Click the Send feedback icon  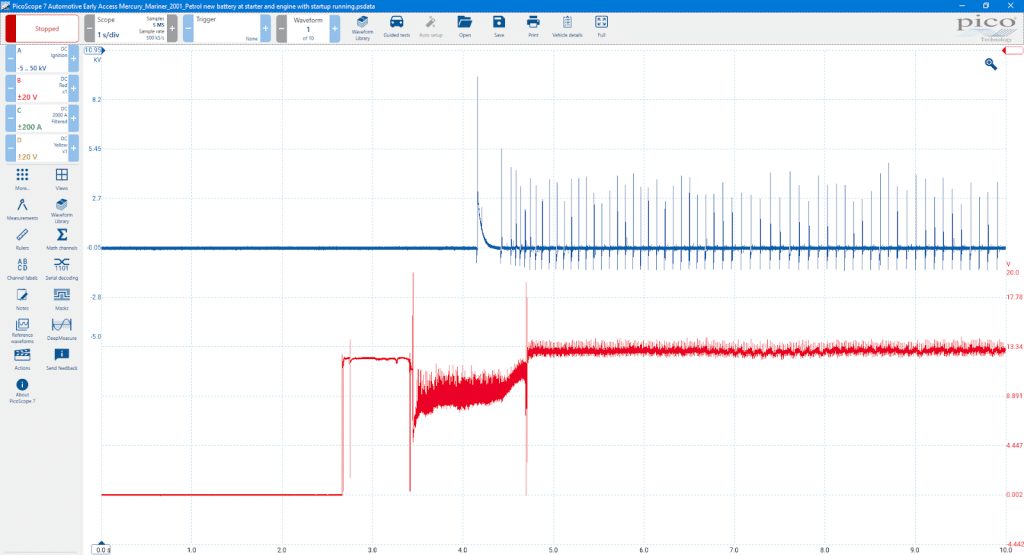pos(61,359)
